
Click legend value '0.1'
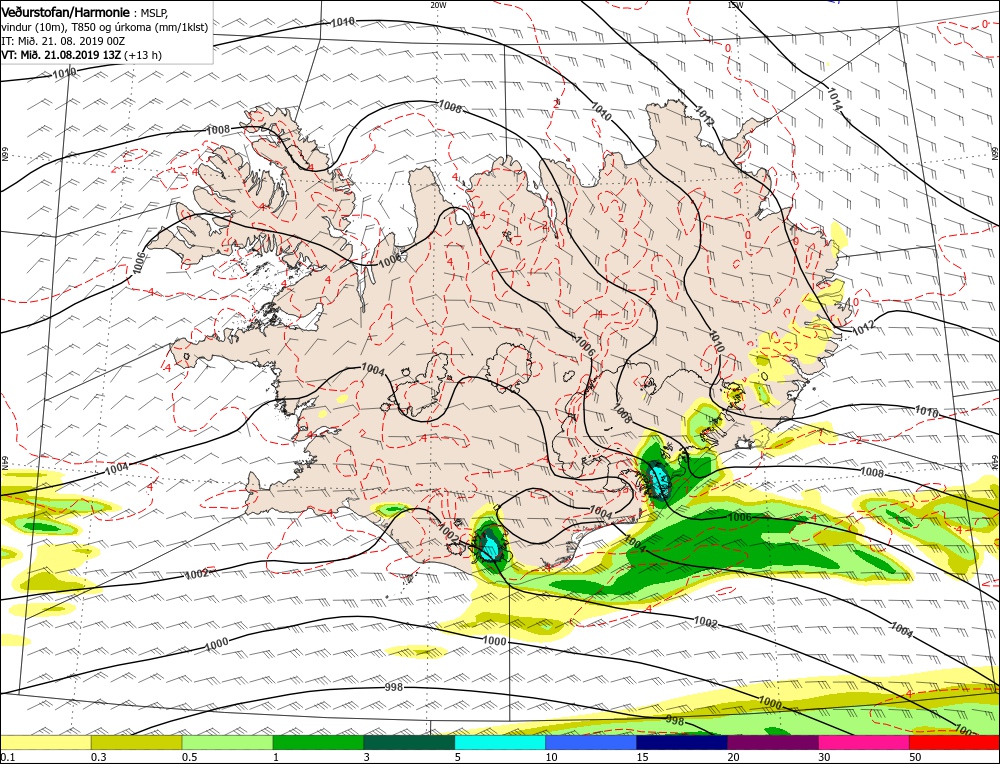(x=6, y=757)
